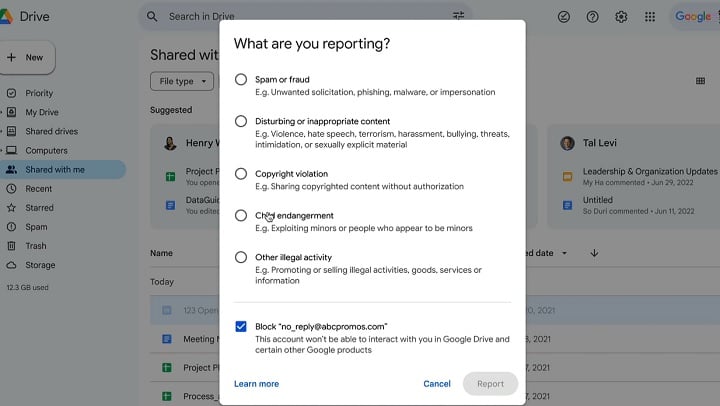Open the Help question mark icon
The height and width of the screenshot is (406, 720).
(x=592, y=17)
